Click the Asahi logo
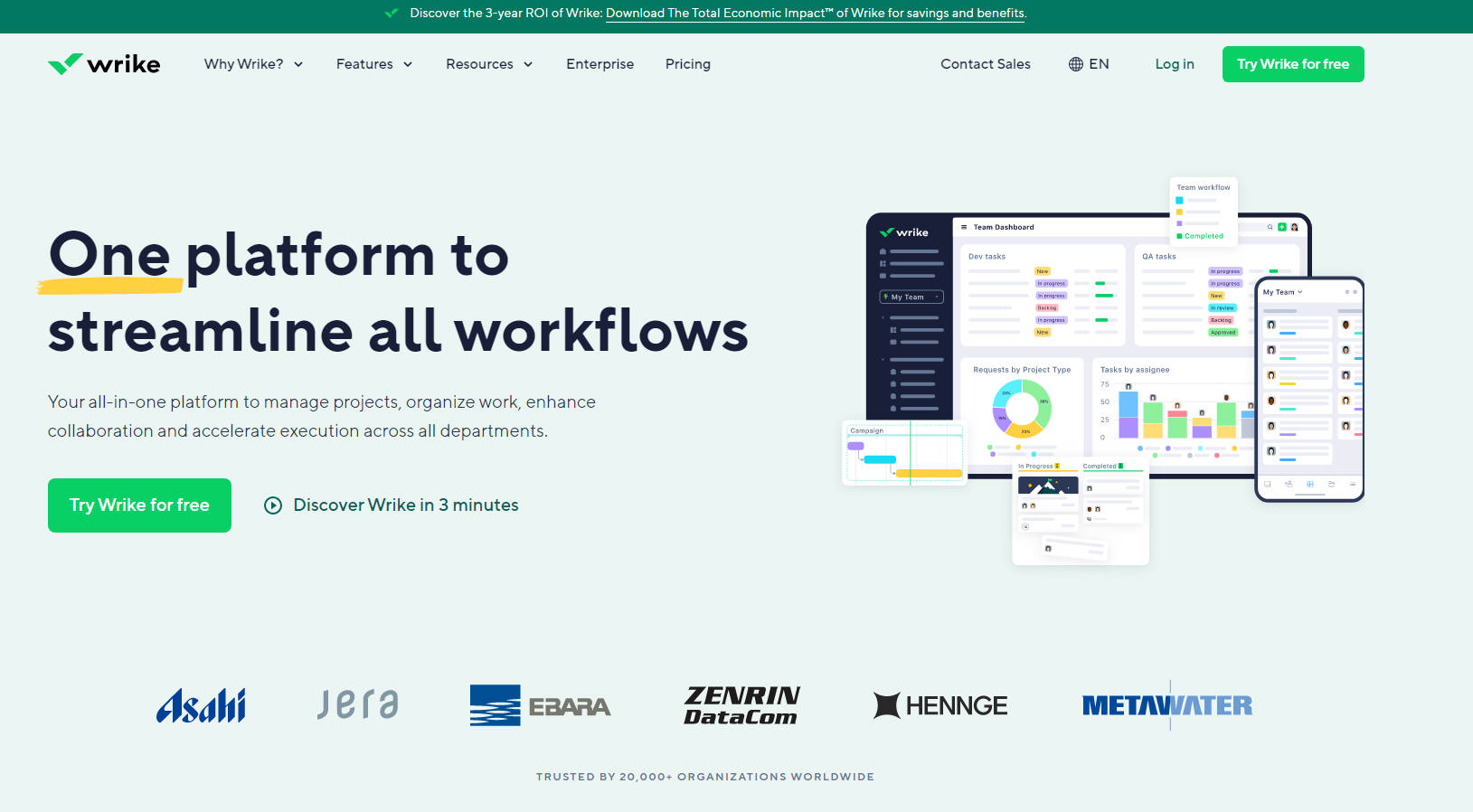 coord(201,705)
